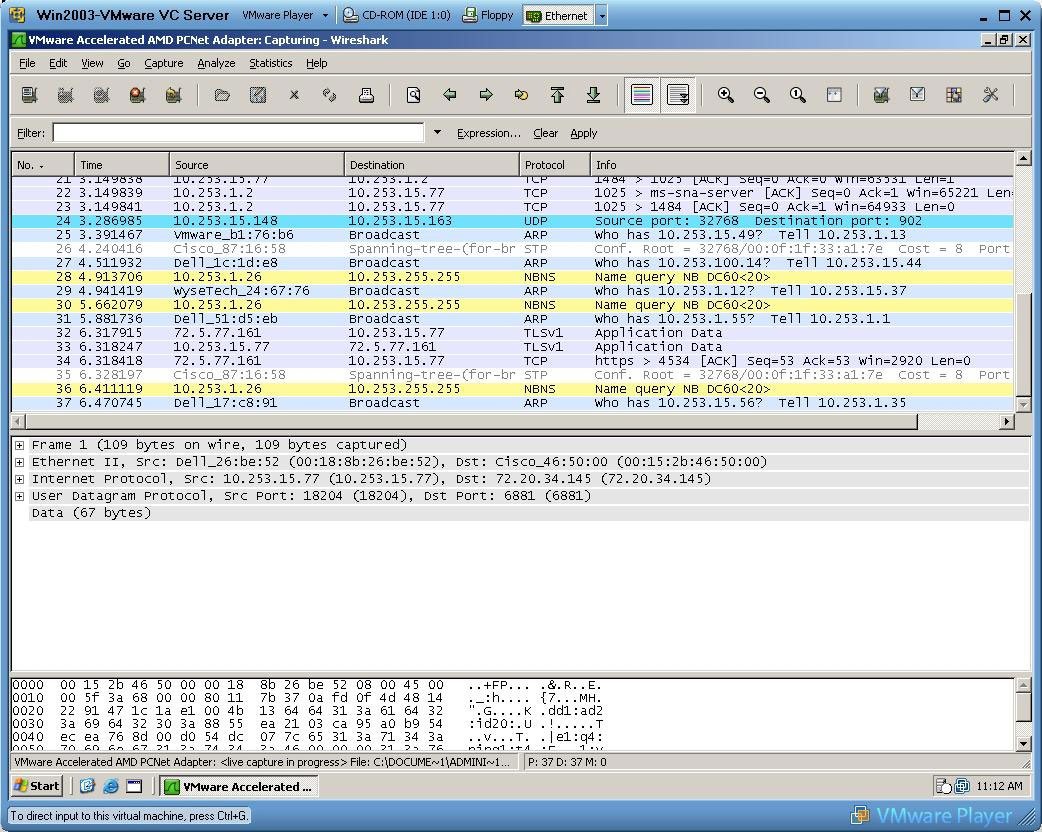Screen dimensions: 1042x832
Task: Click packet list vertical scroll up arrow
Action: [x=1023, y=158]
